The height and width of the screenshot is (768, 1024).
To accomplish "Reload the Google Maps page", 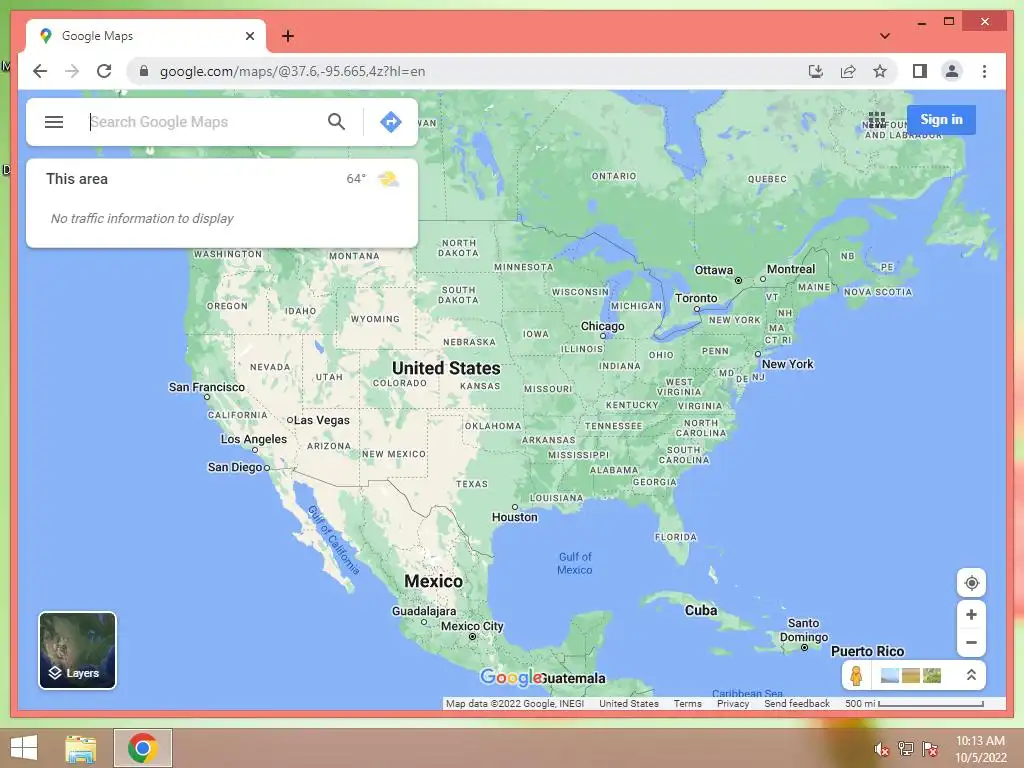I will point(104,71).
